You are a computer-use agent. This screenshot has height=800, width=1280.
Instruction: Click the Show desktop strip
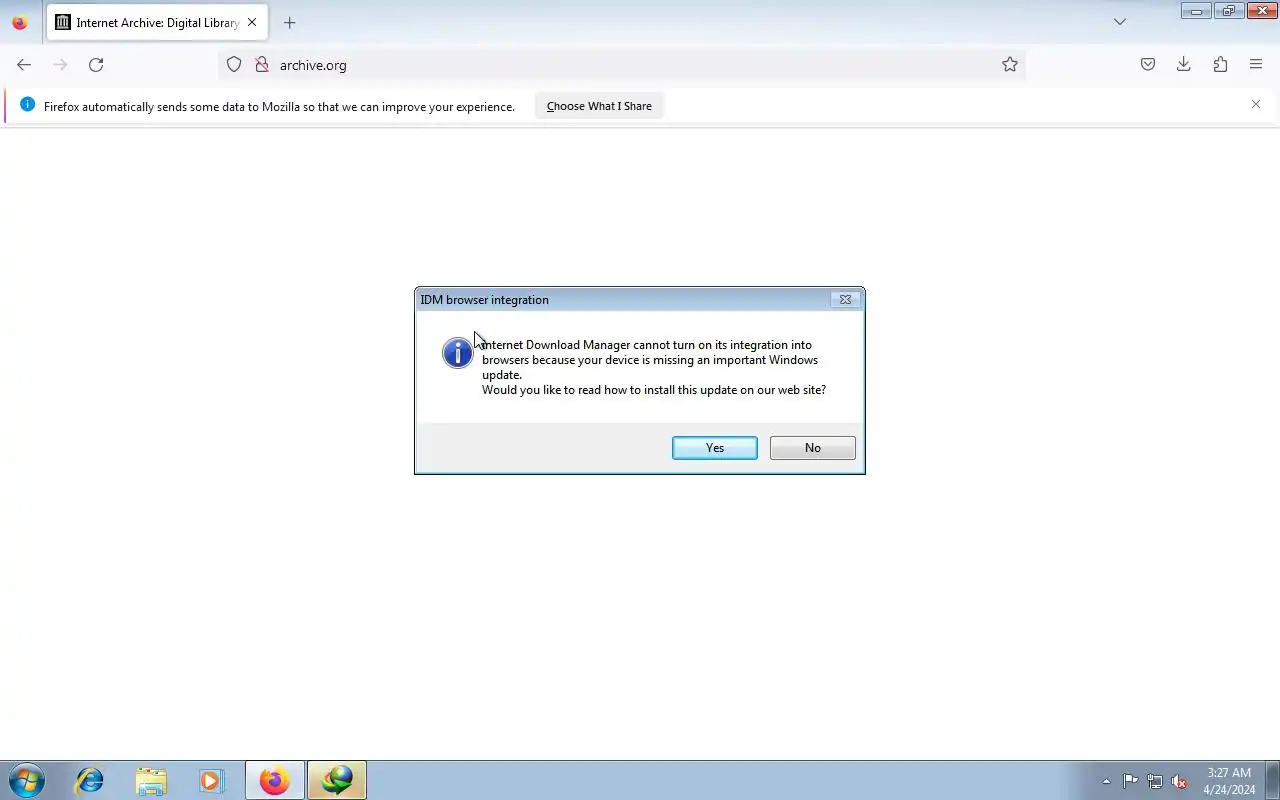[x=1273, y=780]
